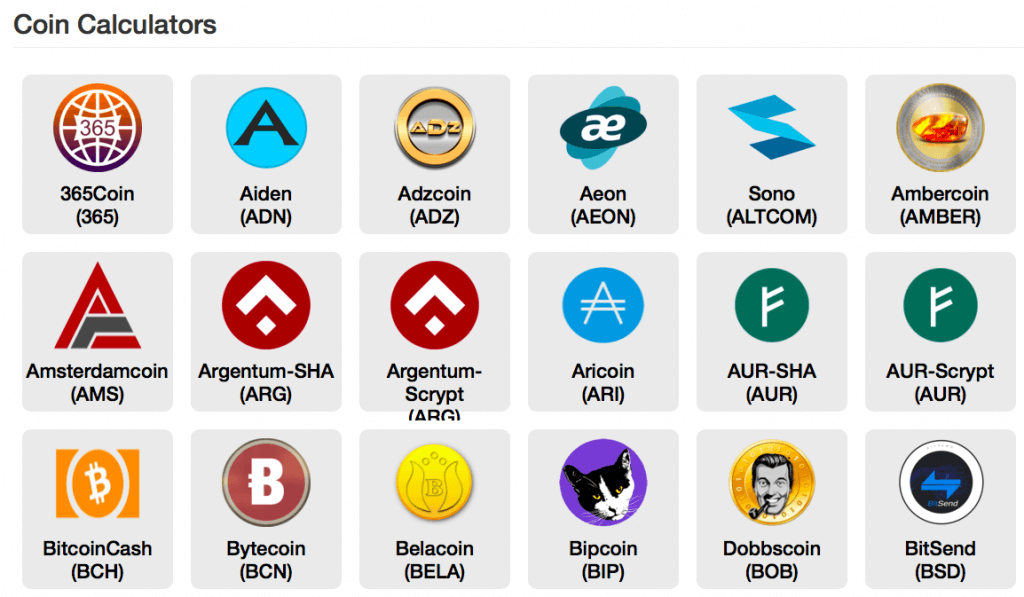Click the Bytecoin (BCN) label link
Image resolution: width=1024 pixels, height=597 pixels.
[x=266, y=560]
